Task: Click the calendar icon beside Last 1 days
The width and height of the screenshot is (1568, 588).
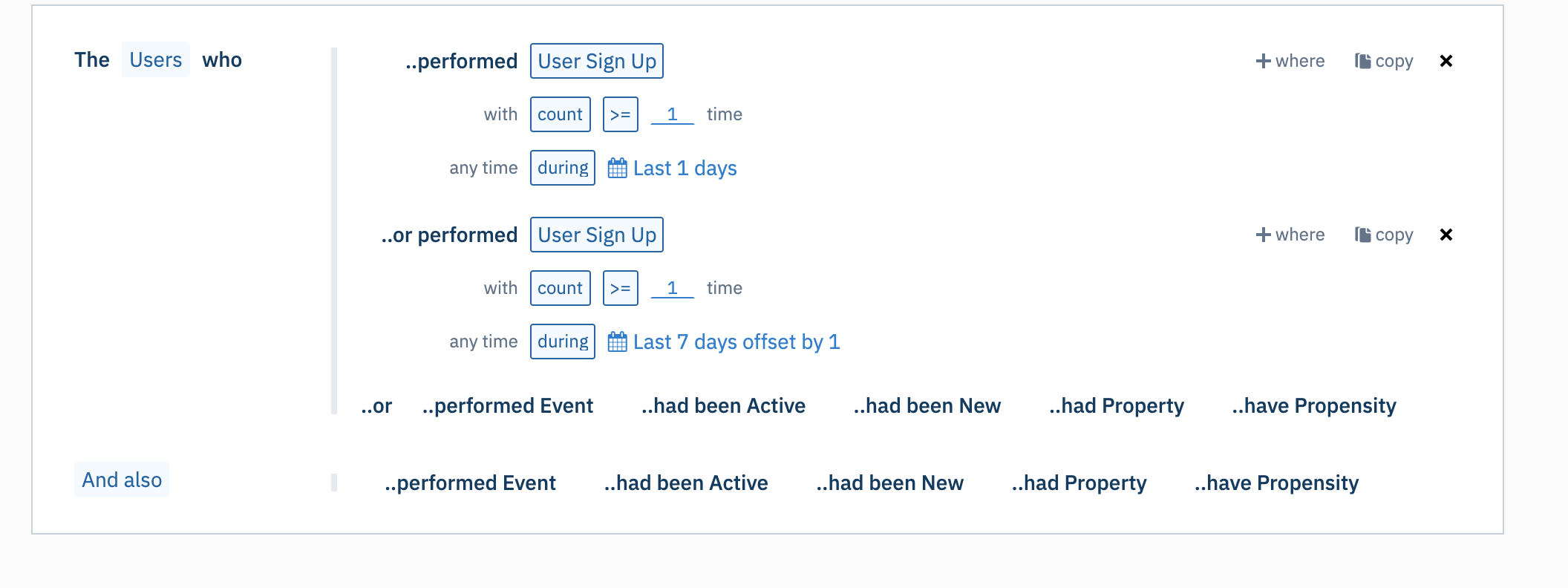Action: tap(617, 168)
